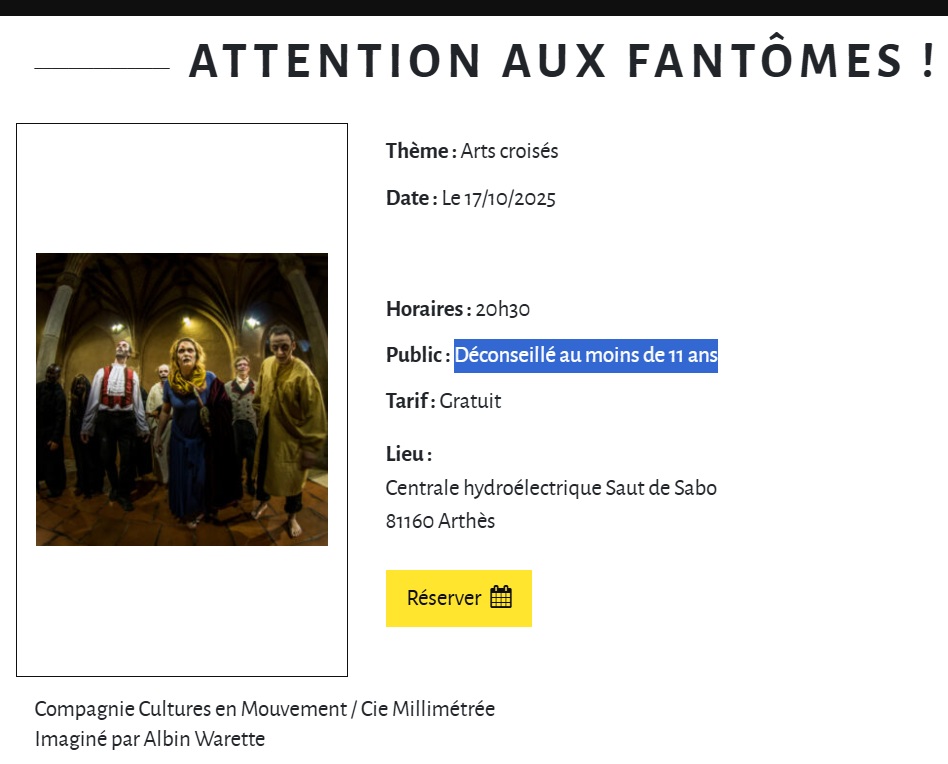
Task: Click 'Compagnie Cultures en Mouvement' credit line
Action: coord(190,709)
